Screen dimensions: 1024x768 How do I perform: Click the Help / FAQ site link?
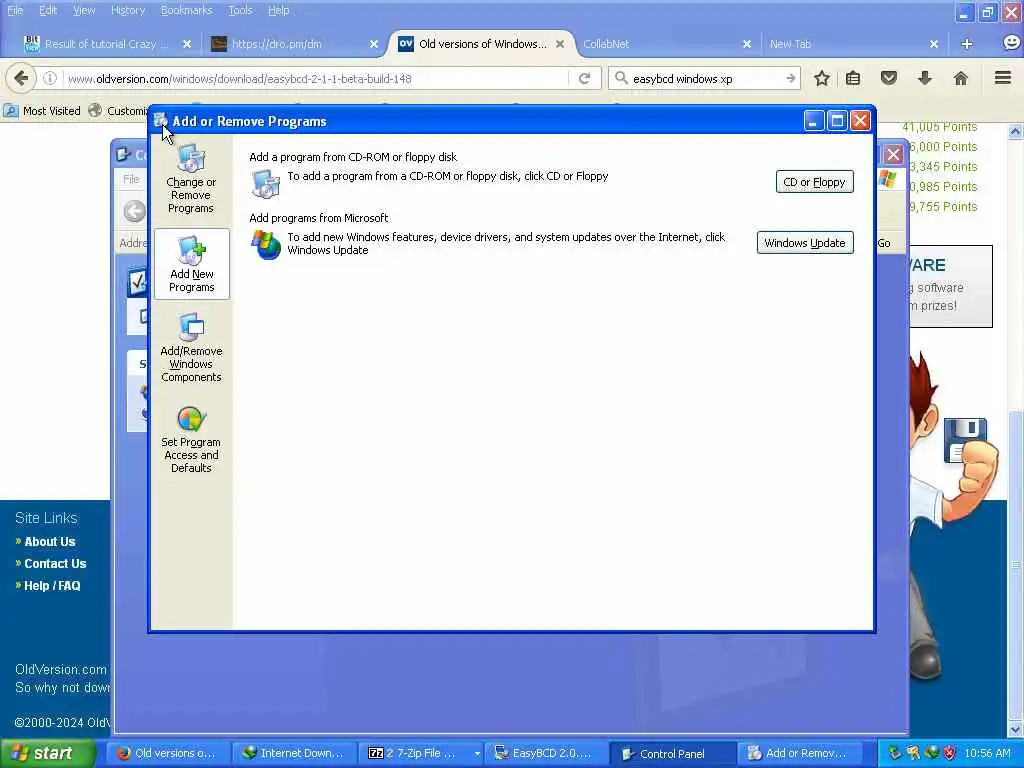pos(52,586)
